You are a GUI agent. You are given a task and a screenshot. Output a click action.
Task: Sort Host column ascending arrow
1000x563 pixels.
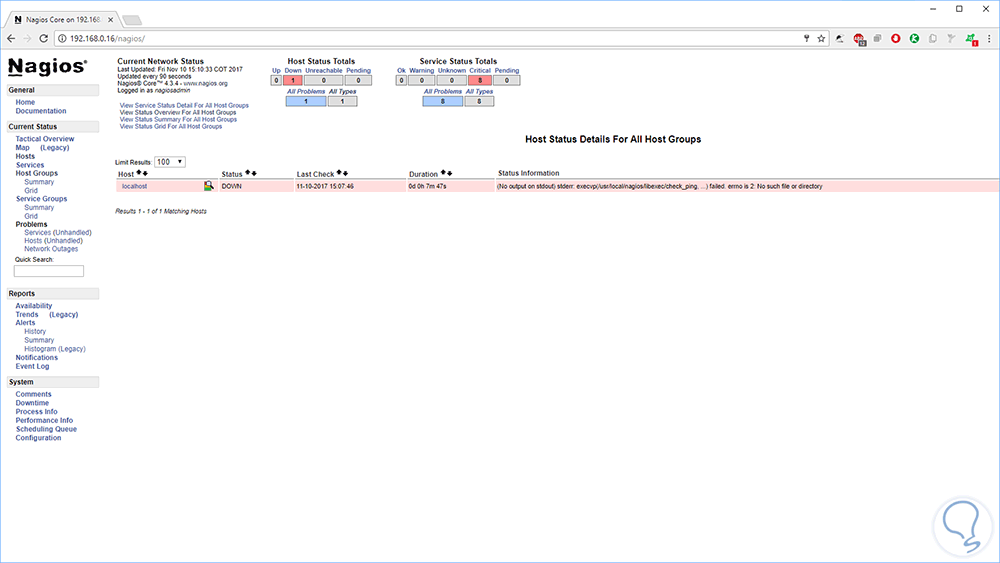[139, 173]
